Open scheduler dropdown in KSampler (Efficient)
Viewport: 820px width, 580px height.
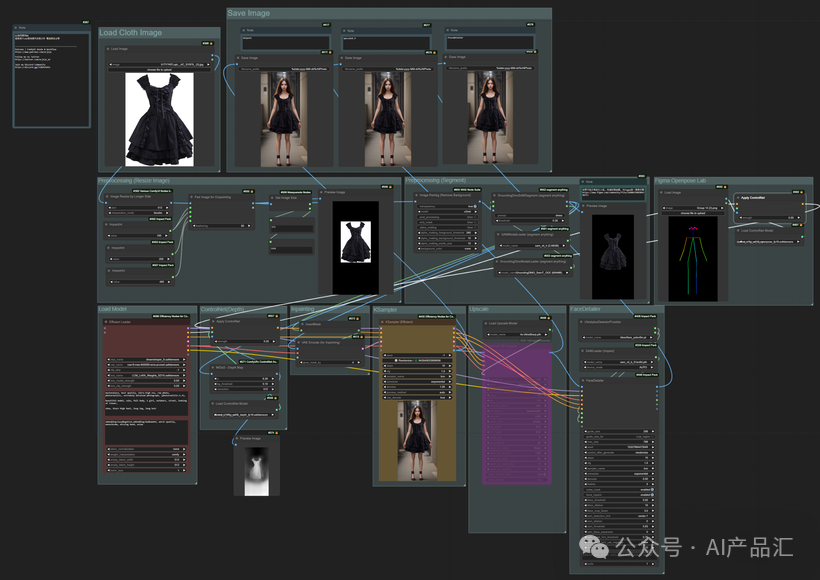tap(417, 382)
